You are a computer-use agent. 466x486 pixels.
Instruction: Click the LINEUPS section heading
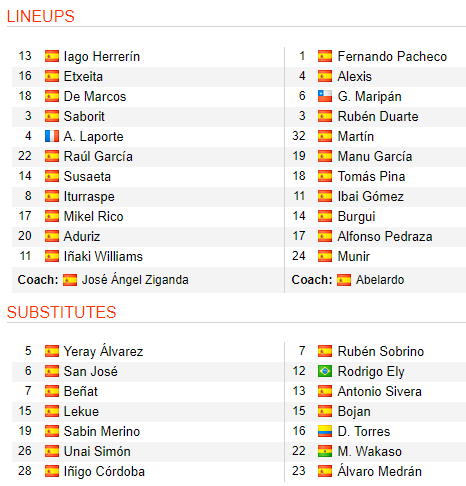[x=40, y=16]
